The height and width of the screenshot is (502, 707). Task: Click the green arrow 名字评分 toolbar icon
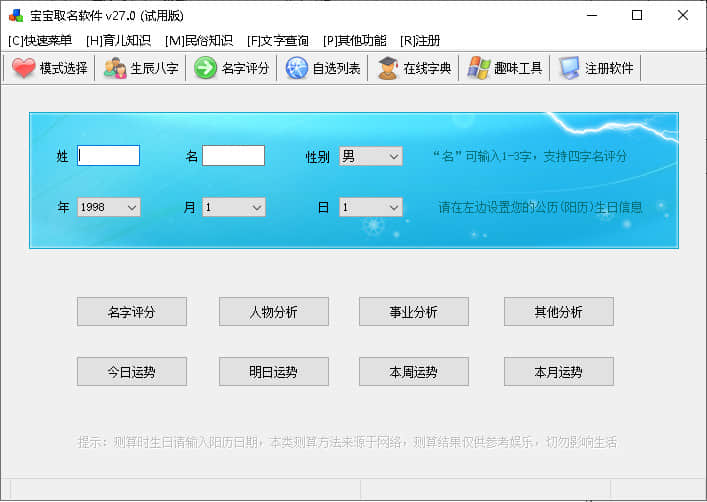coord(205,68)
